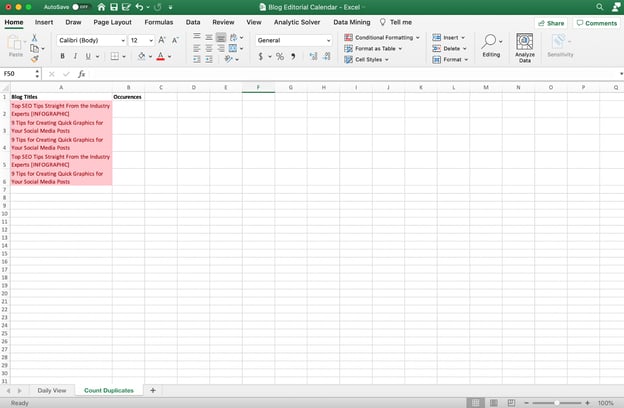Click the Save icon in title bar
Image resolution: width=624 pixels, height=408 pixels.
115,7
